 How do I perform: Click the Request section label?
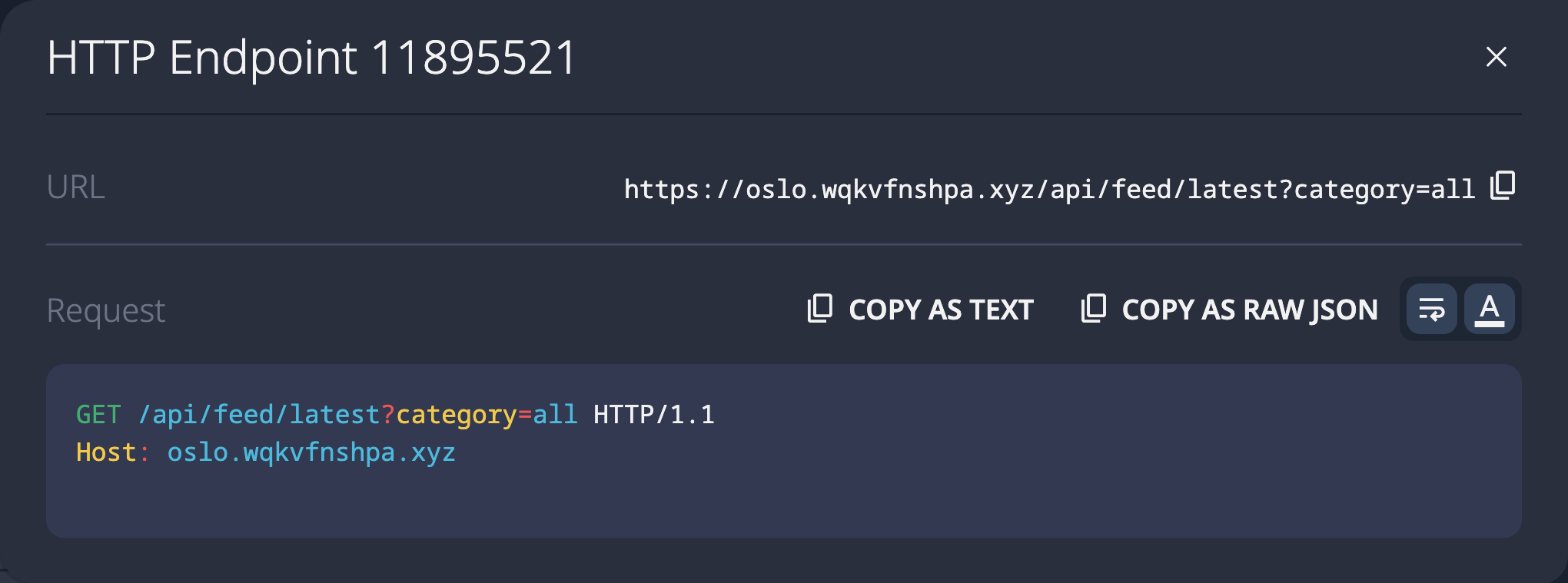tap(106, 310)
